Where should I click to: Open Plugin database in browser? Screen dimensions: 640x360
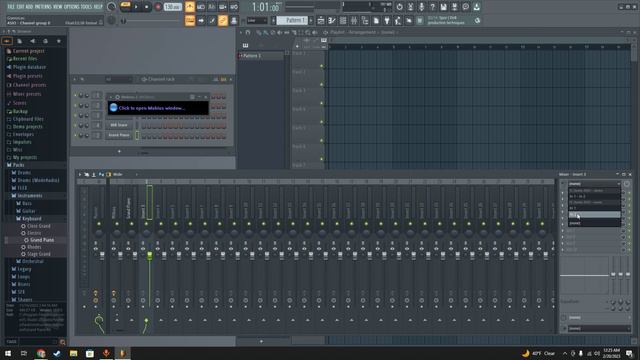(29, 67)
